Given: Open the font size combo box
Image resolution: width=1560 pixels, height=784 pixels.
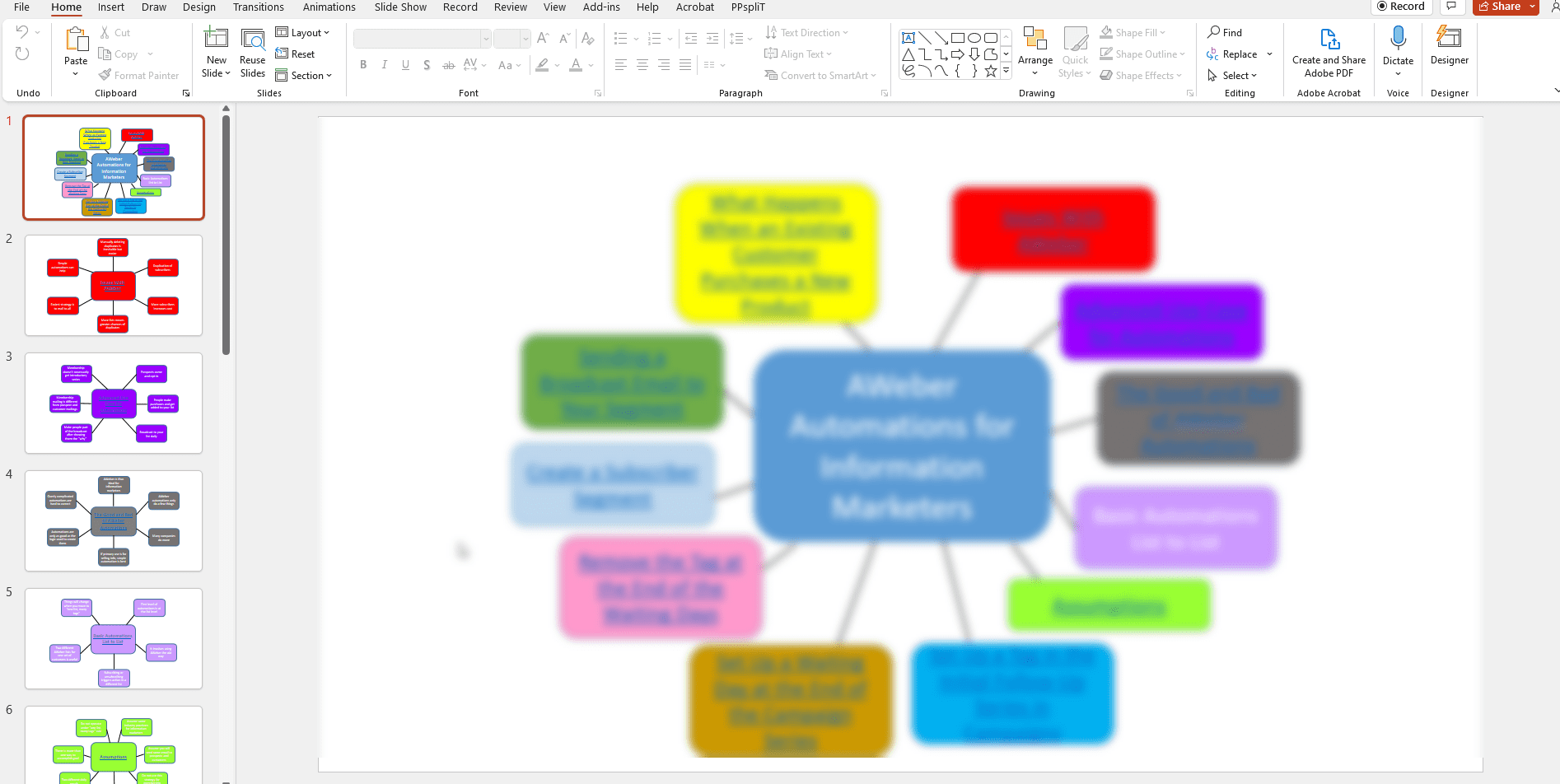Looking at the screenshot, I should (x=511, y=39).
